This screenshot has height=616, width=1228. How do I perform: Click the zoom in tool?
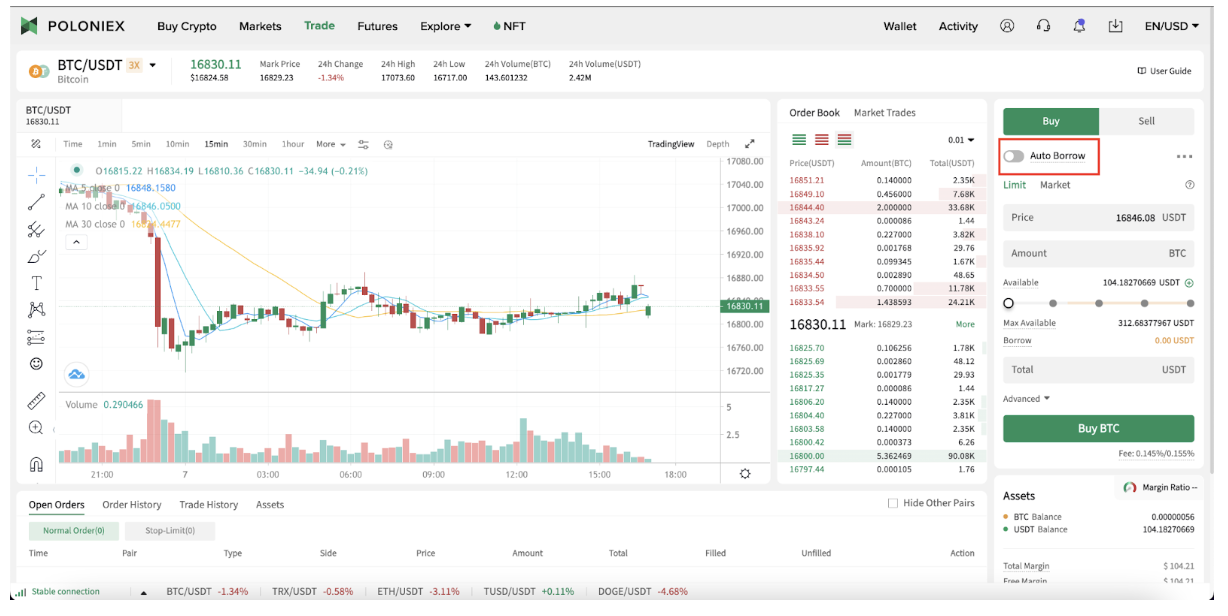[x=36, y=428]
